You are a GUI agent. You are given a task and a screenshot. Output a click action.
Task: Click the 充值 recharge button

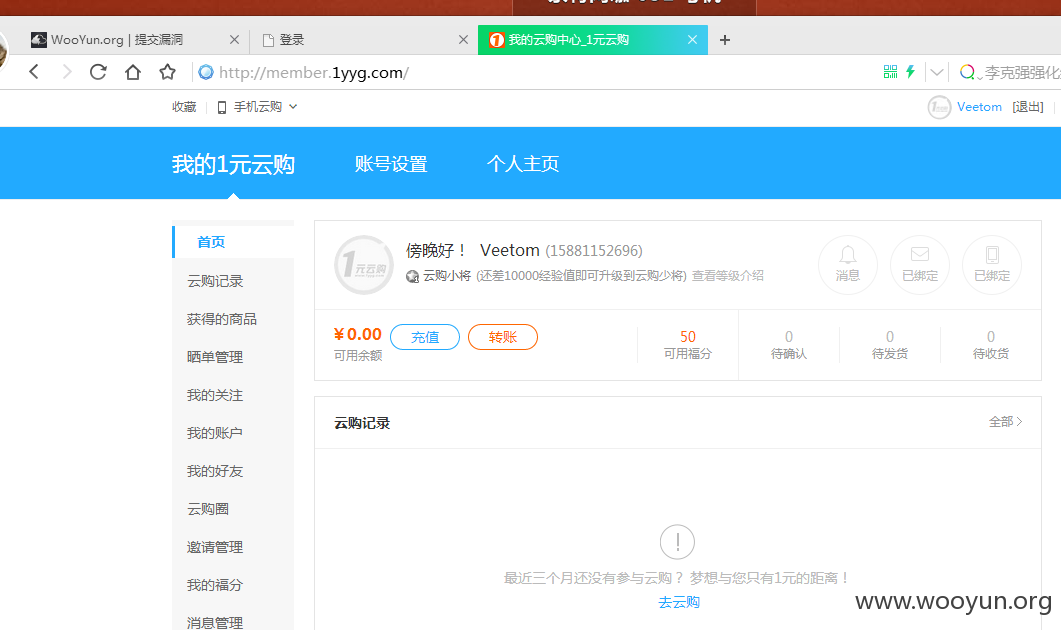pos(425,337)
